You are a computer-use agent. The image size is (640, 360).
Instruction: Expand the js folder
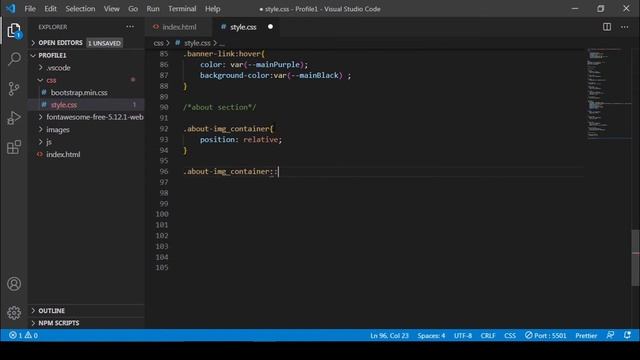click(49, 142)
